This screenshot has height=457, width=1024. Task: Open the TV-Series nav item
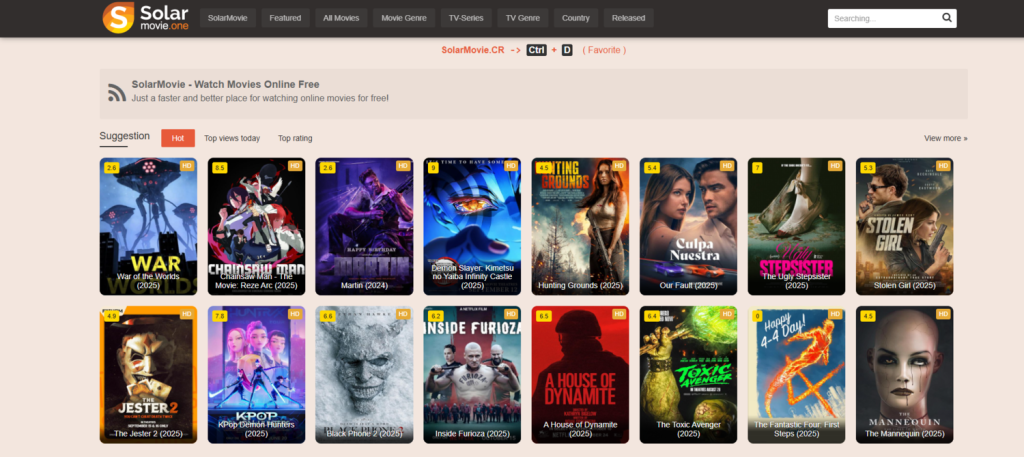[x=466, y=18]
